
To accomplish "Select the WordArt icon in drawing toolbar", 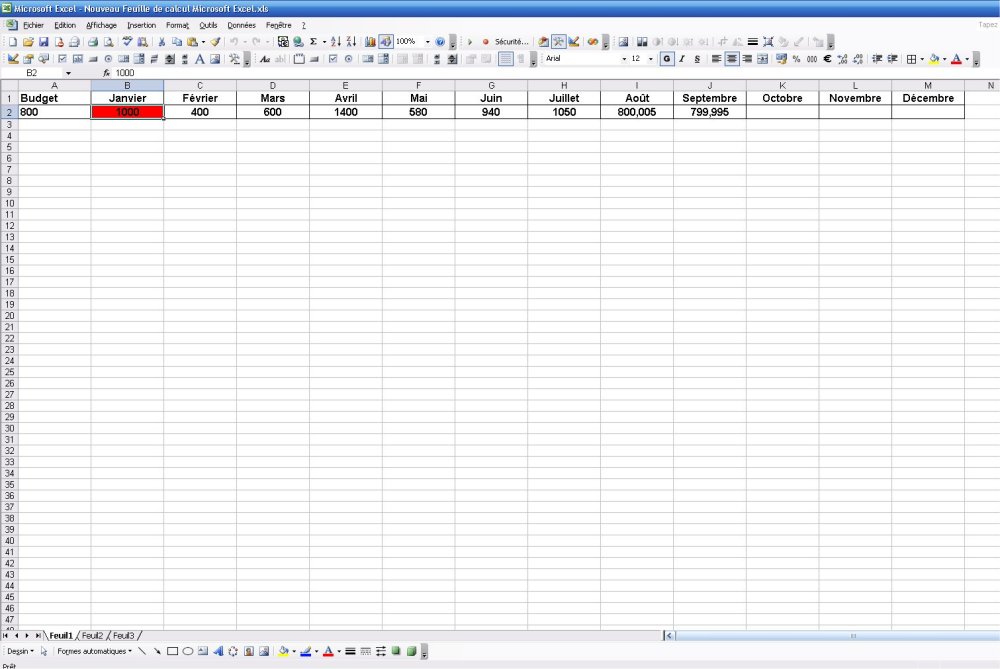I will (x=218, y=651).
